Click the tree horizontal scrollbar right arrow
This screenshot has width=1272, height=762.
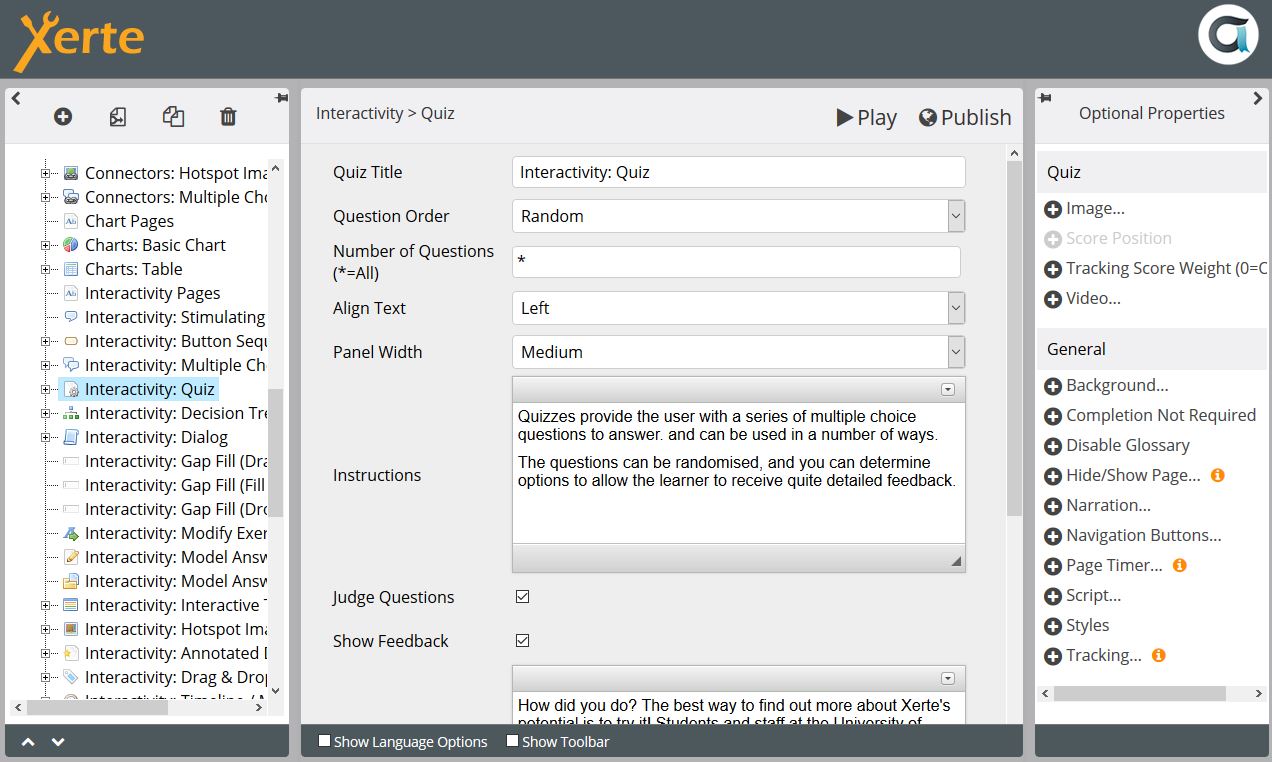point(259,707)
